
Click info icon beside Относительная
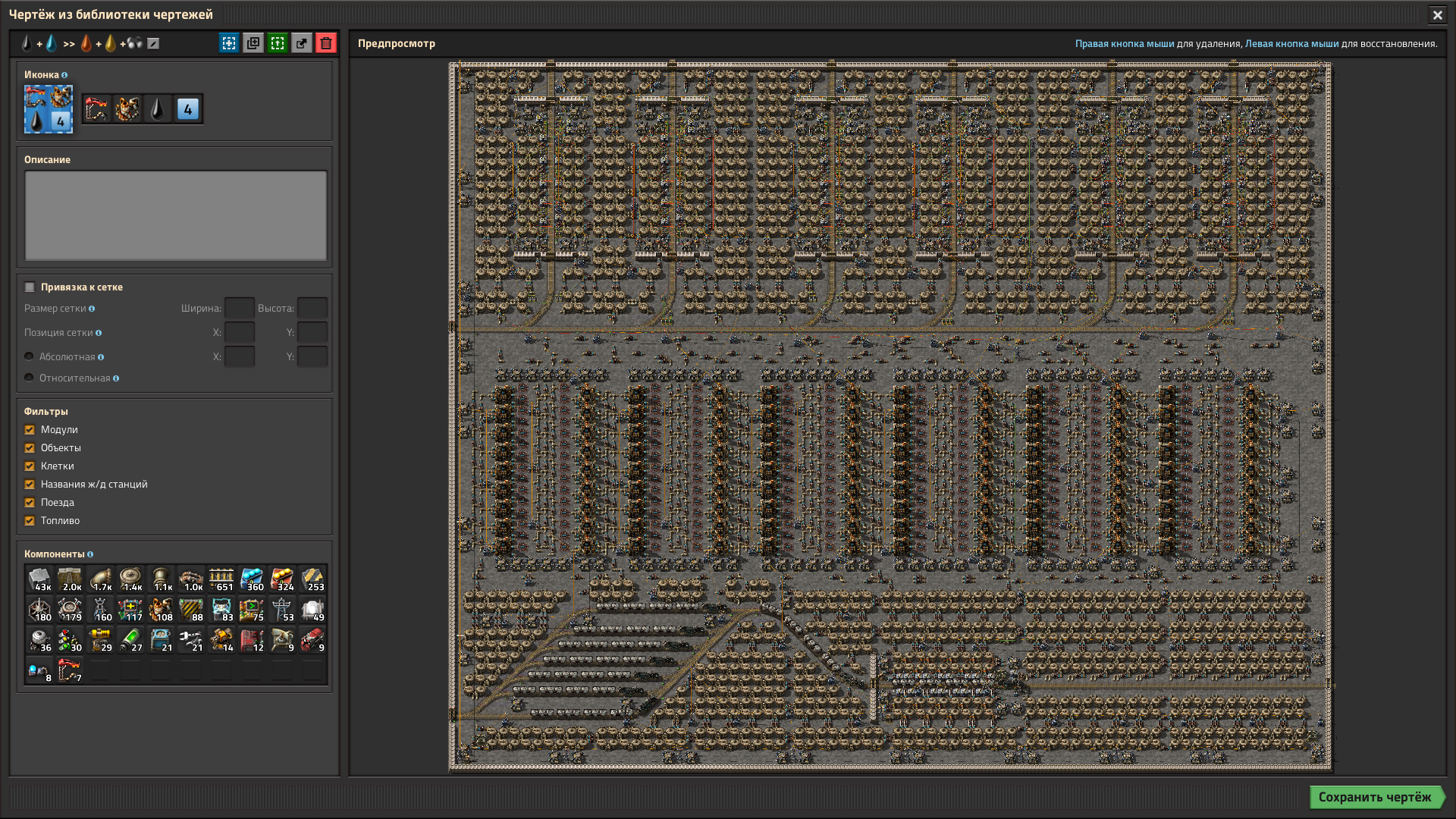[116, 378]
